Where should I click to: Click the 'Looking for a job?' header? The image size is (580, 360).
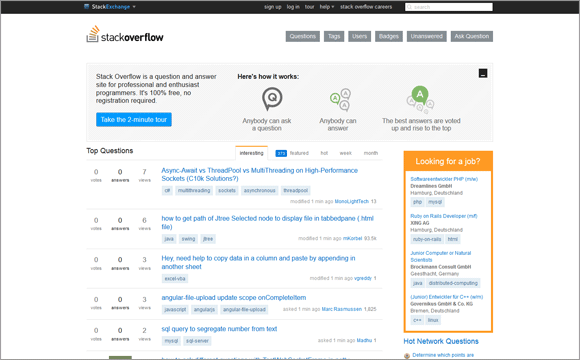pos(448,161)
